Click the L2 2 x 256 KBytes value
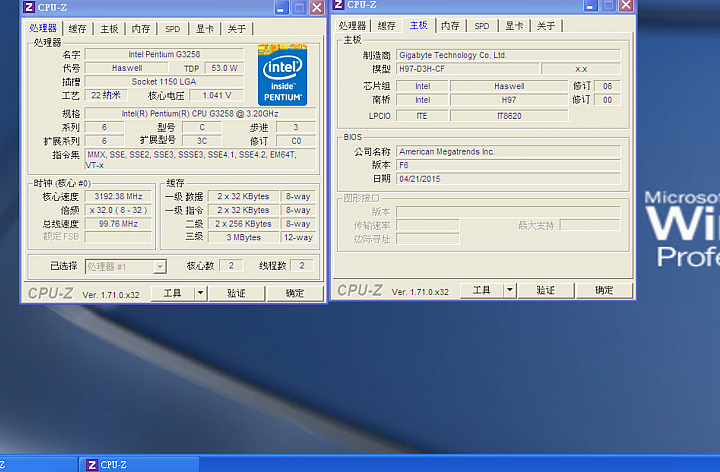This screenshot has width=720, height=472. (243, 224)
